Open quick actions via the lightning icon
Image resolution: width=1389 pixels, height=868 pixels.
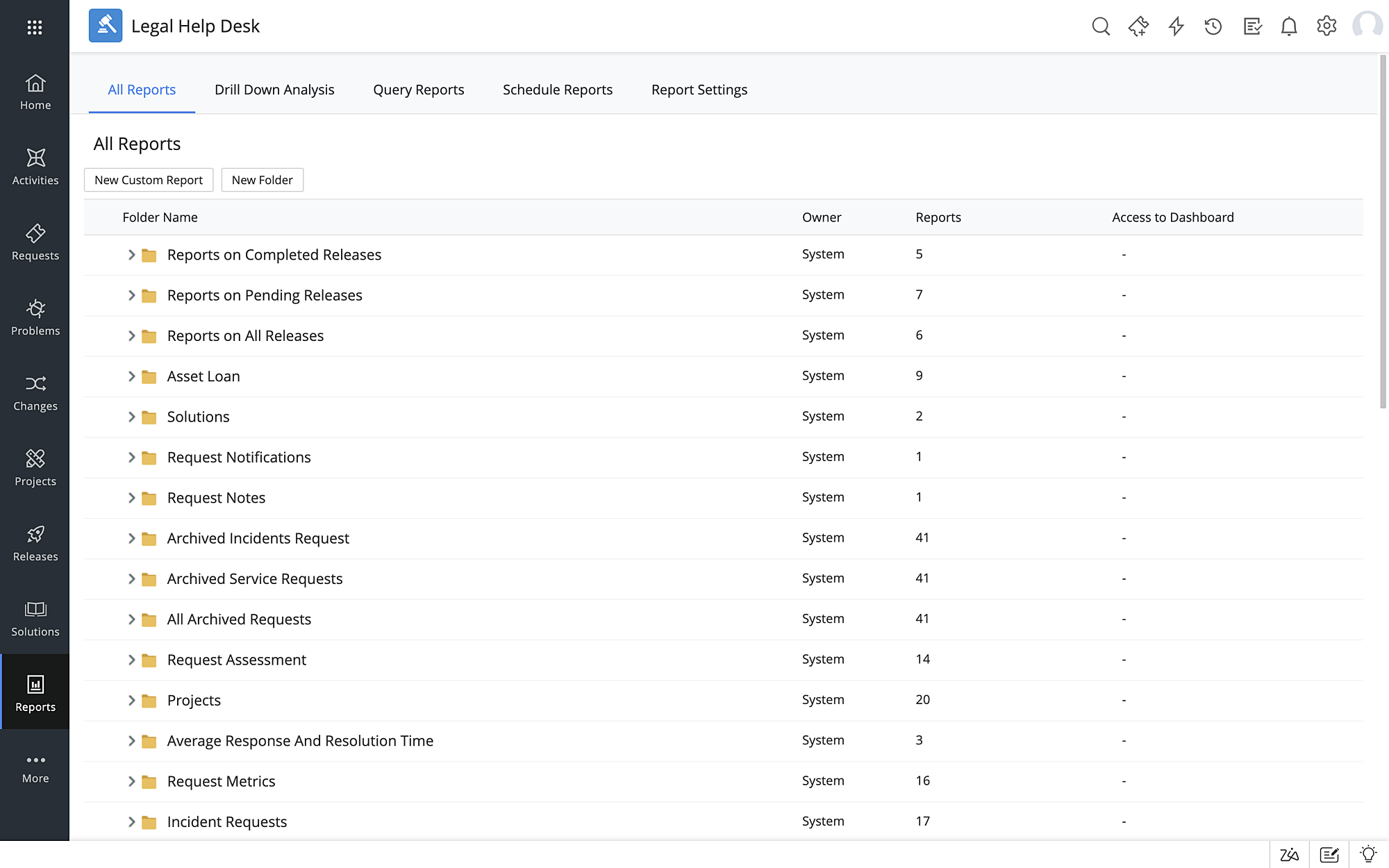click(x=1176, y=26)
